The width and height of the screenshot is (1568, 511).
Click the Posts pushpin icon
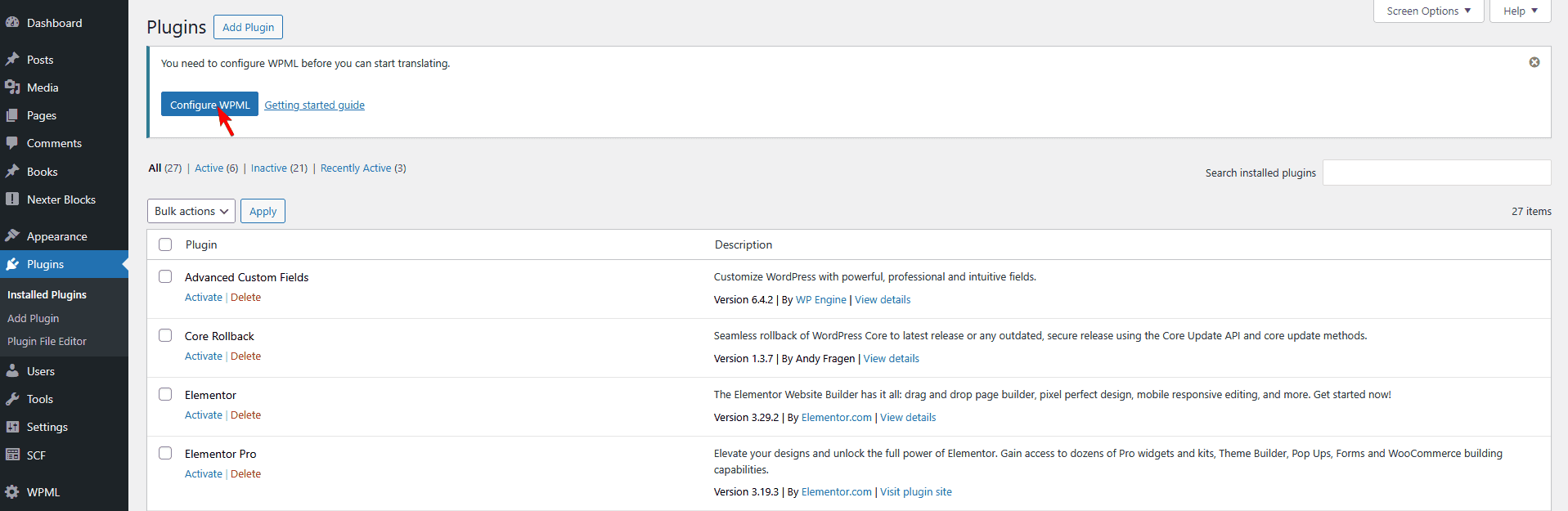click(x=12, y=60)
